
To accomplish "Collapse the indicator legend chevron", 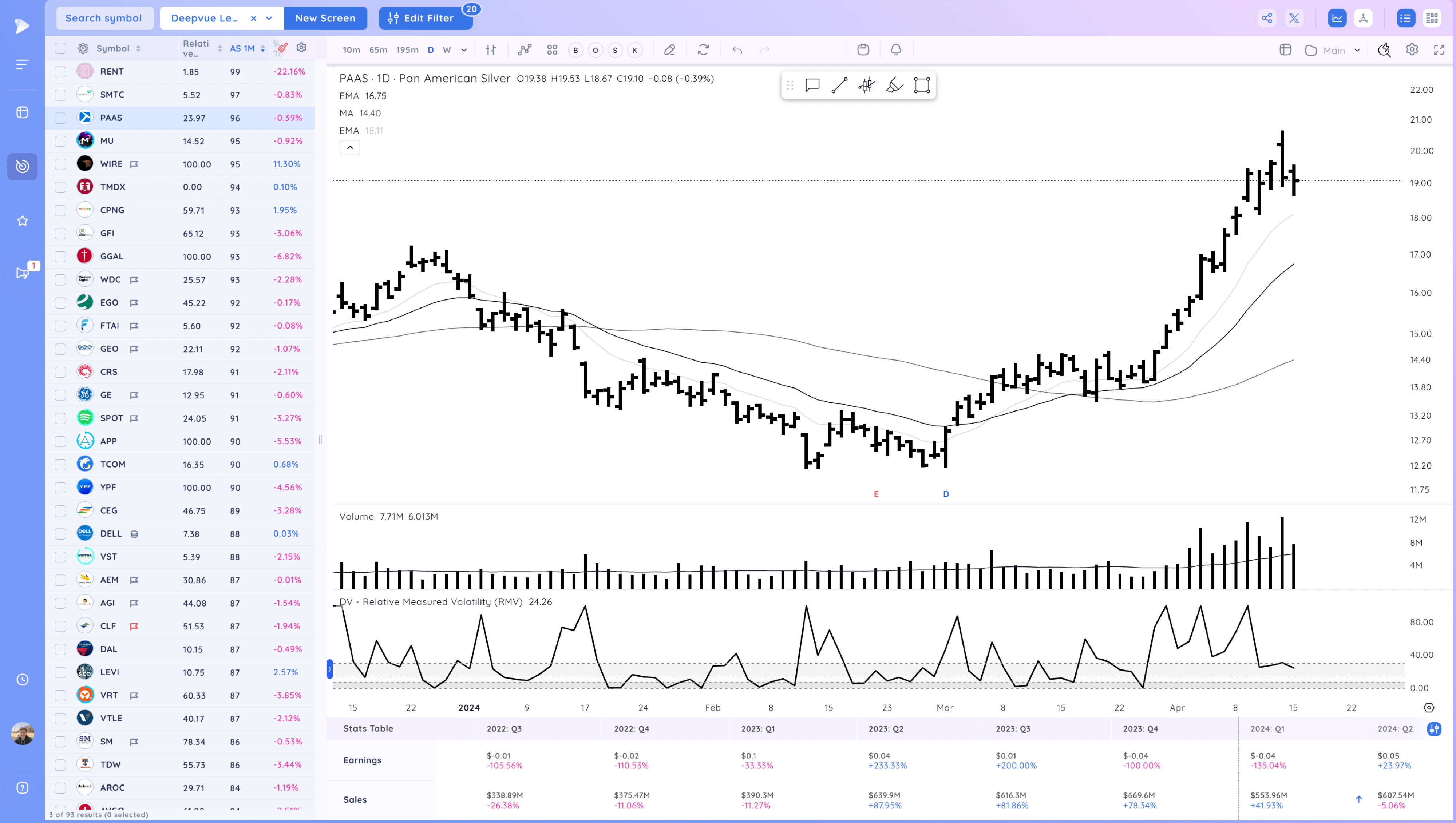I will [350, 147].
